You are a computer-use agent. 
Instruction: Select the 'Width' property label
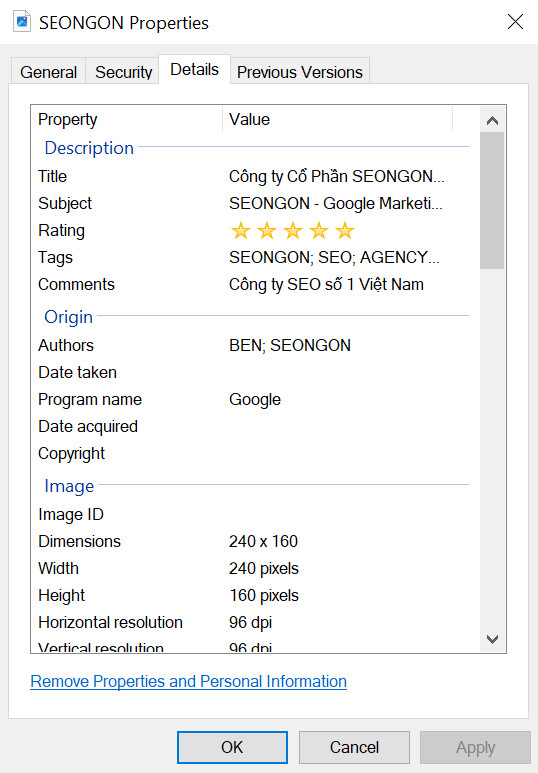coord(58,568)
